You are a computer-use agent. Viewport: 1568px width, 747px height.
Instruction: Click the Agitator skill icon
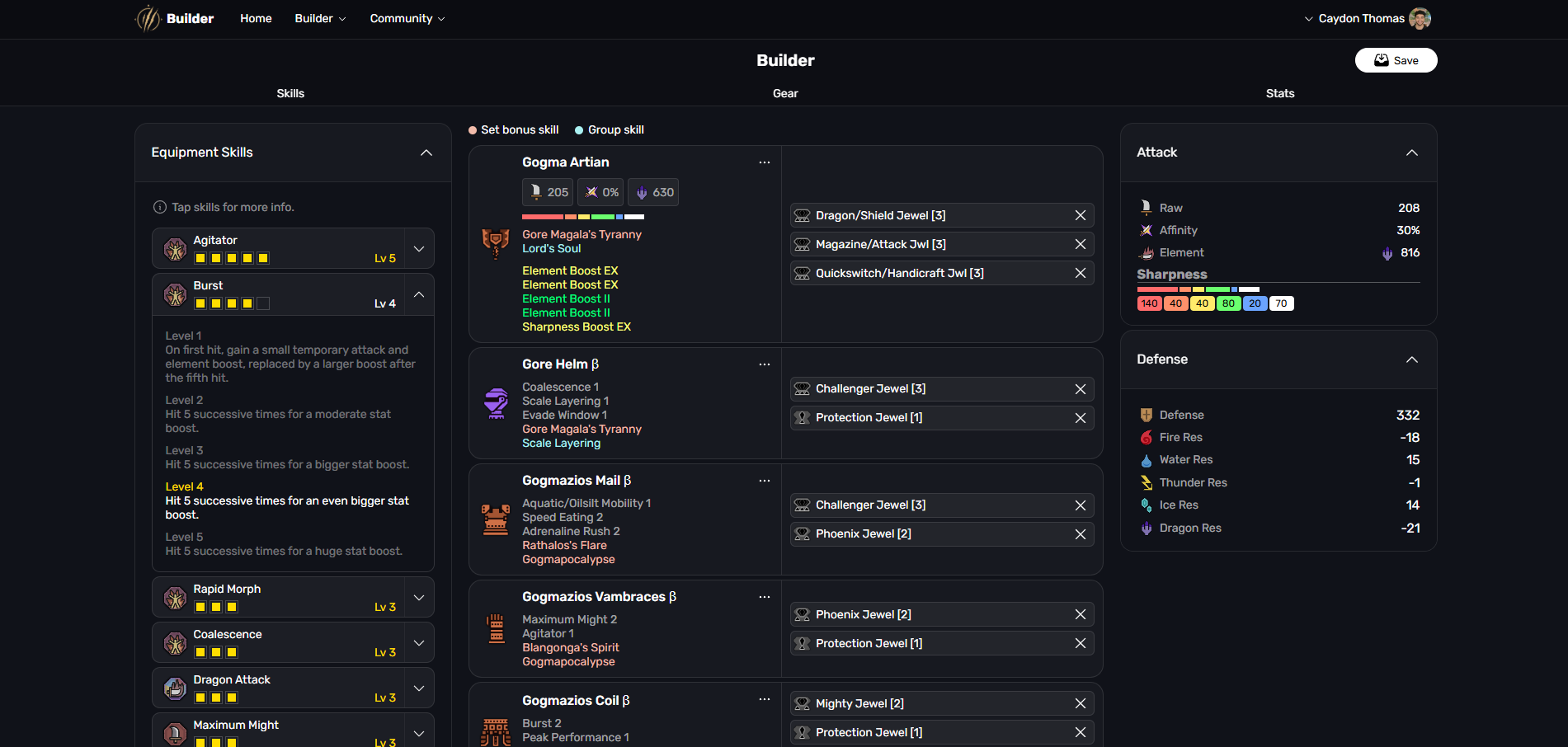[x=175, y=249]
